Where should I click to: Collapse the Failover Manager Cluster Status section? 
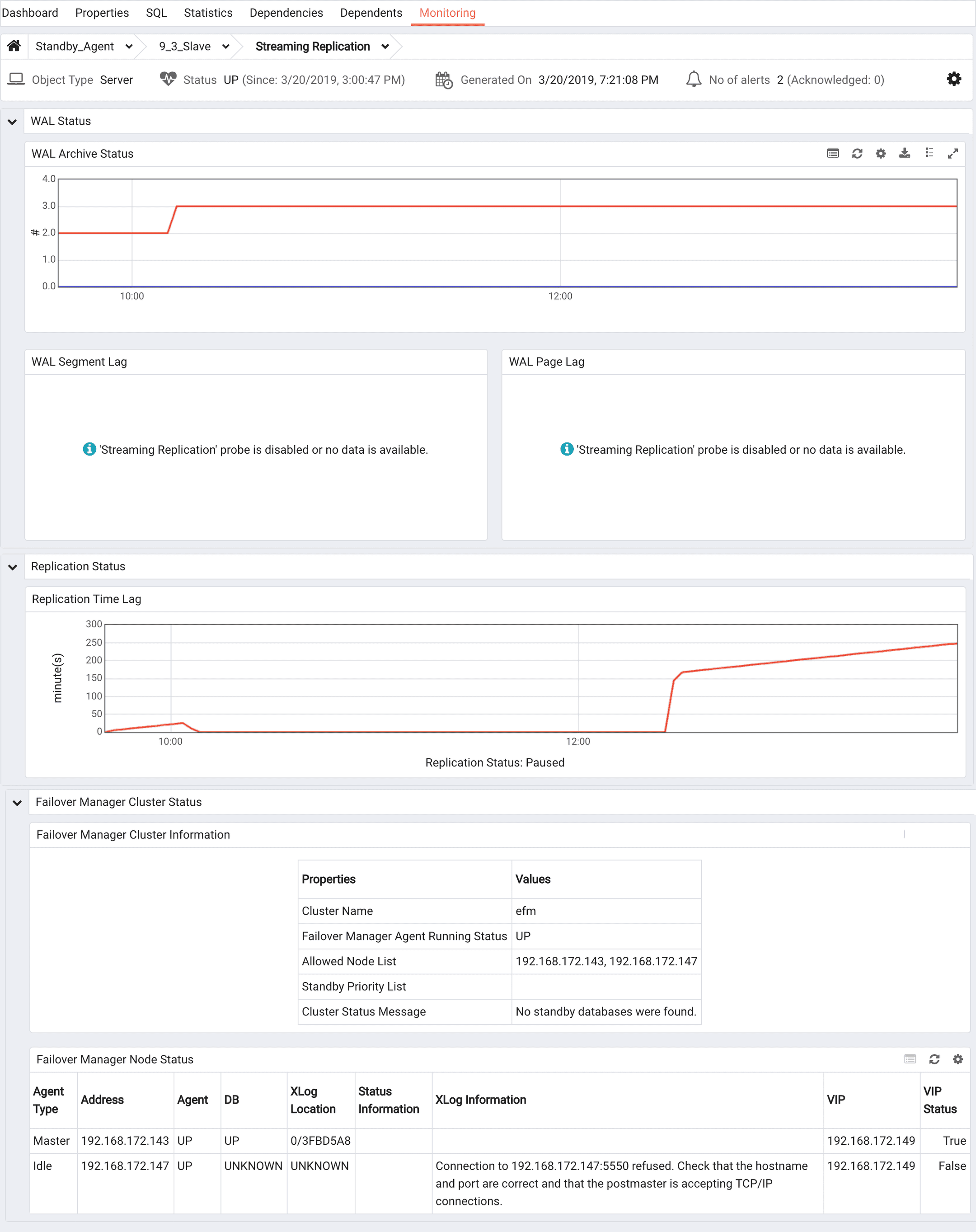pos(18,802)
